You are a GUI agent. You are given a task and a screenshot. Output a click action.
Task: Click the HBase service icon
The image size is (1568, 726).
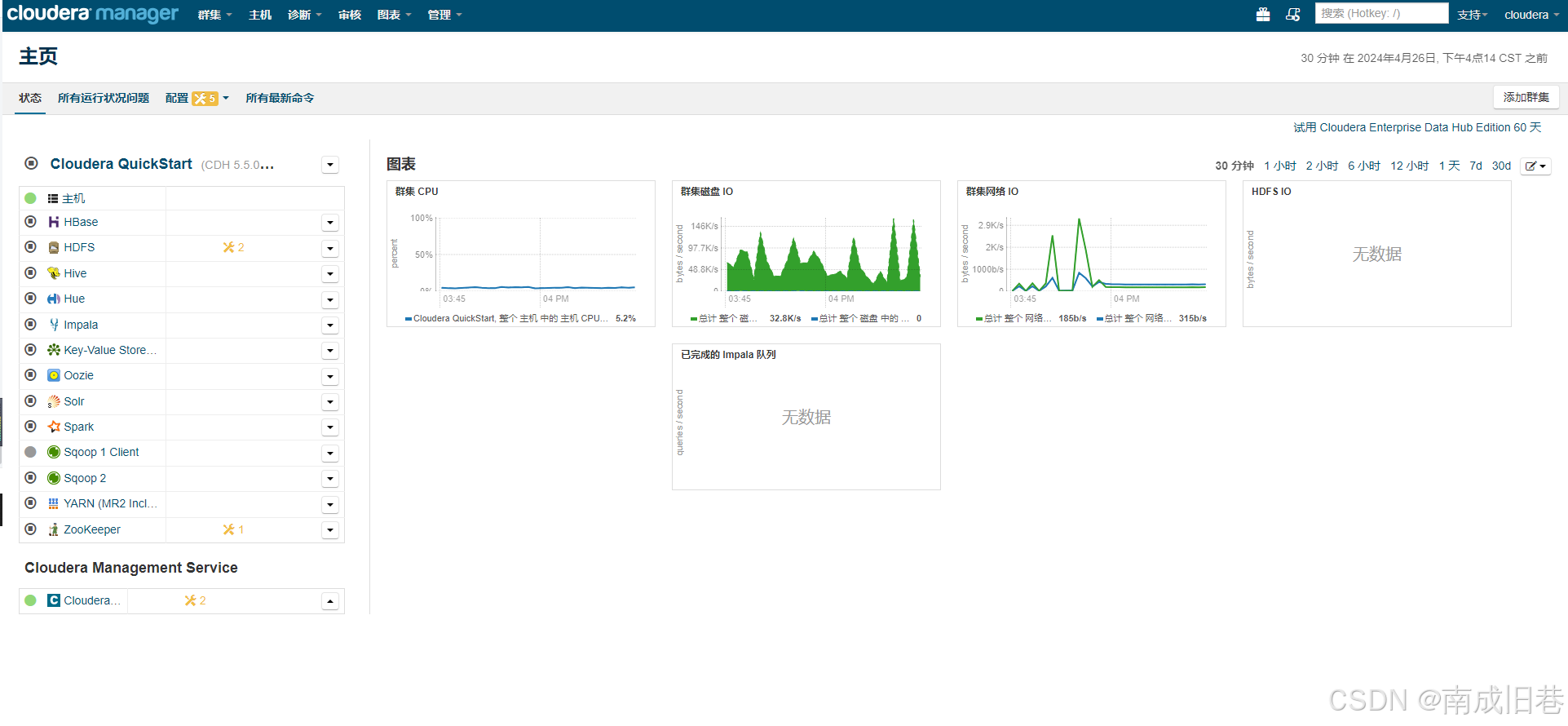coord(54,222)
